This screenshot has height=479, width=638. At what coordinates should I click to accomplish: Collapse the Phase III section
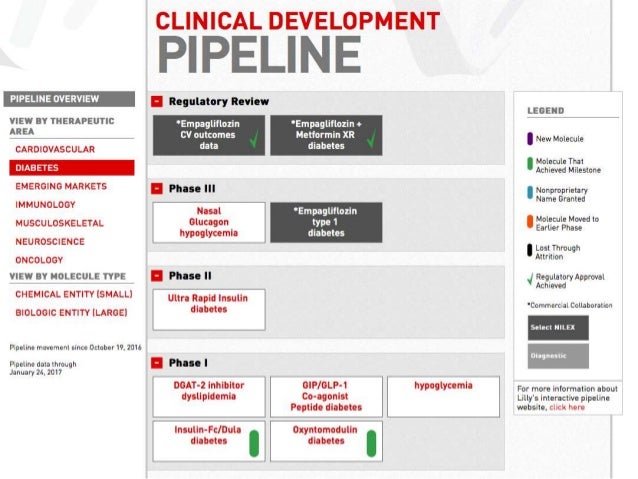pyautogui.click(x=158, y=188)
